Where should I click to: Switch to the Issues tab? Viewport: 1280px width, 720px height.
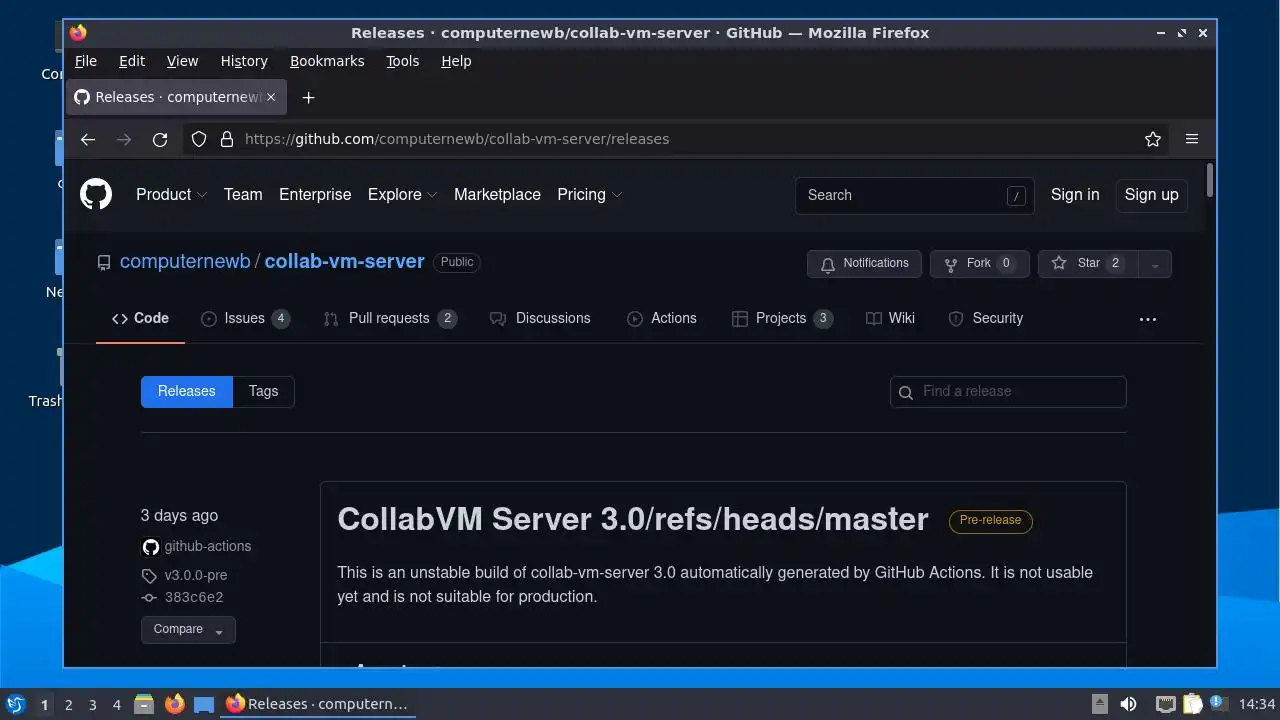coord(245,318)
